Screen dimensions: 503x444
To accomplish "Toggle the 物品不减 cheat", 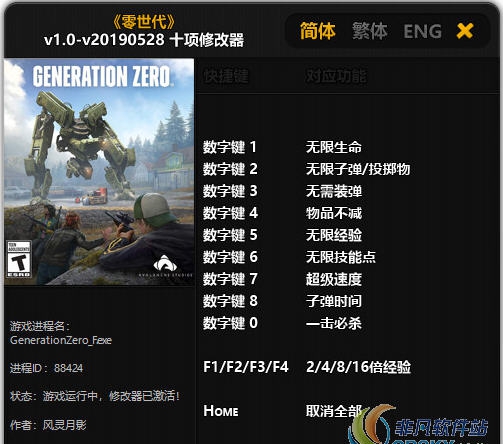I will pos(334,213).
